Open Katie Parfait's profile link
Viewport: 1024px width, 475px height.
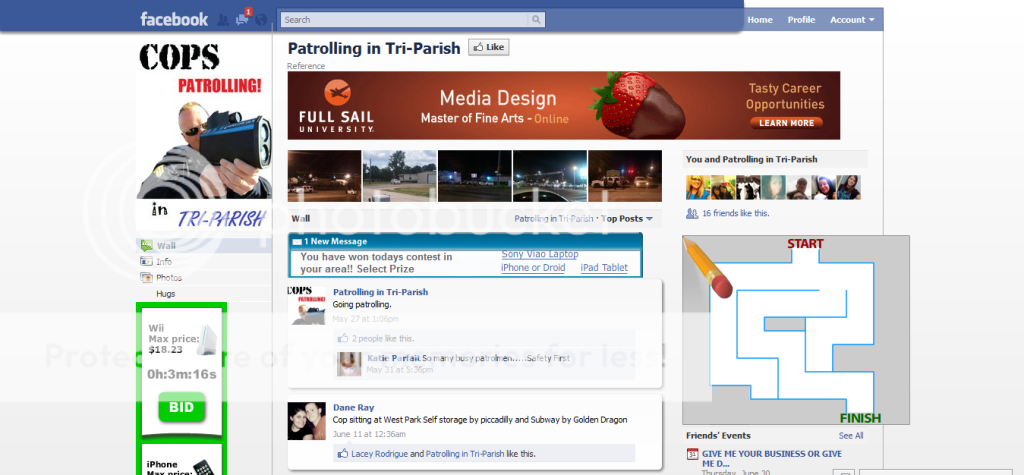click(394, 358)
